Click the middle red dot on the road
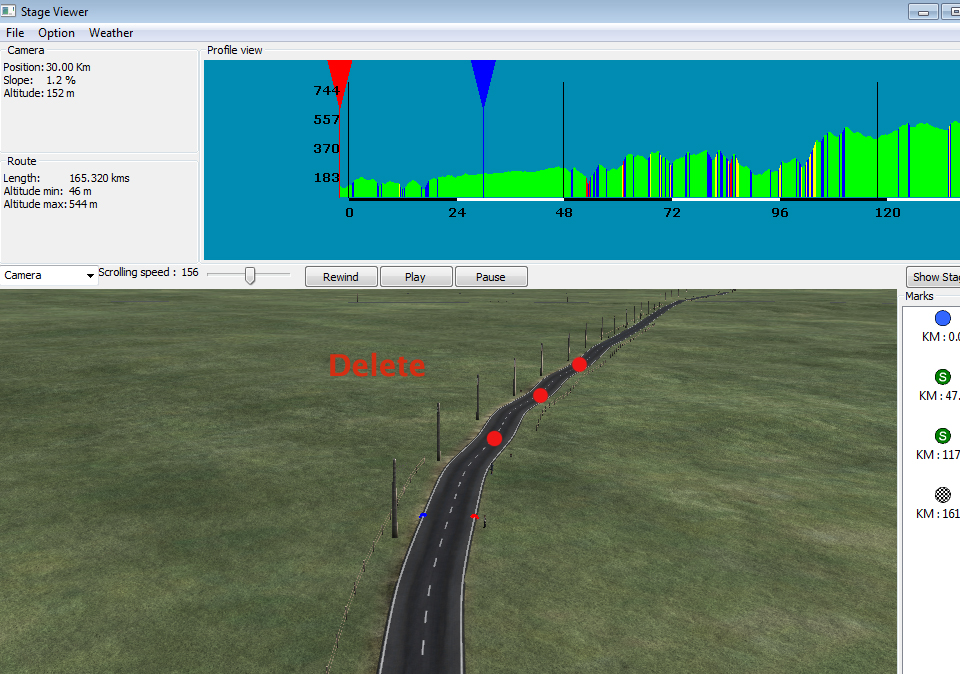Screen dimensions: 960x674 (x=540, y=395)
